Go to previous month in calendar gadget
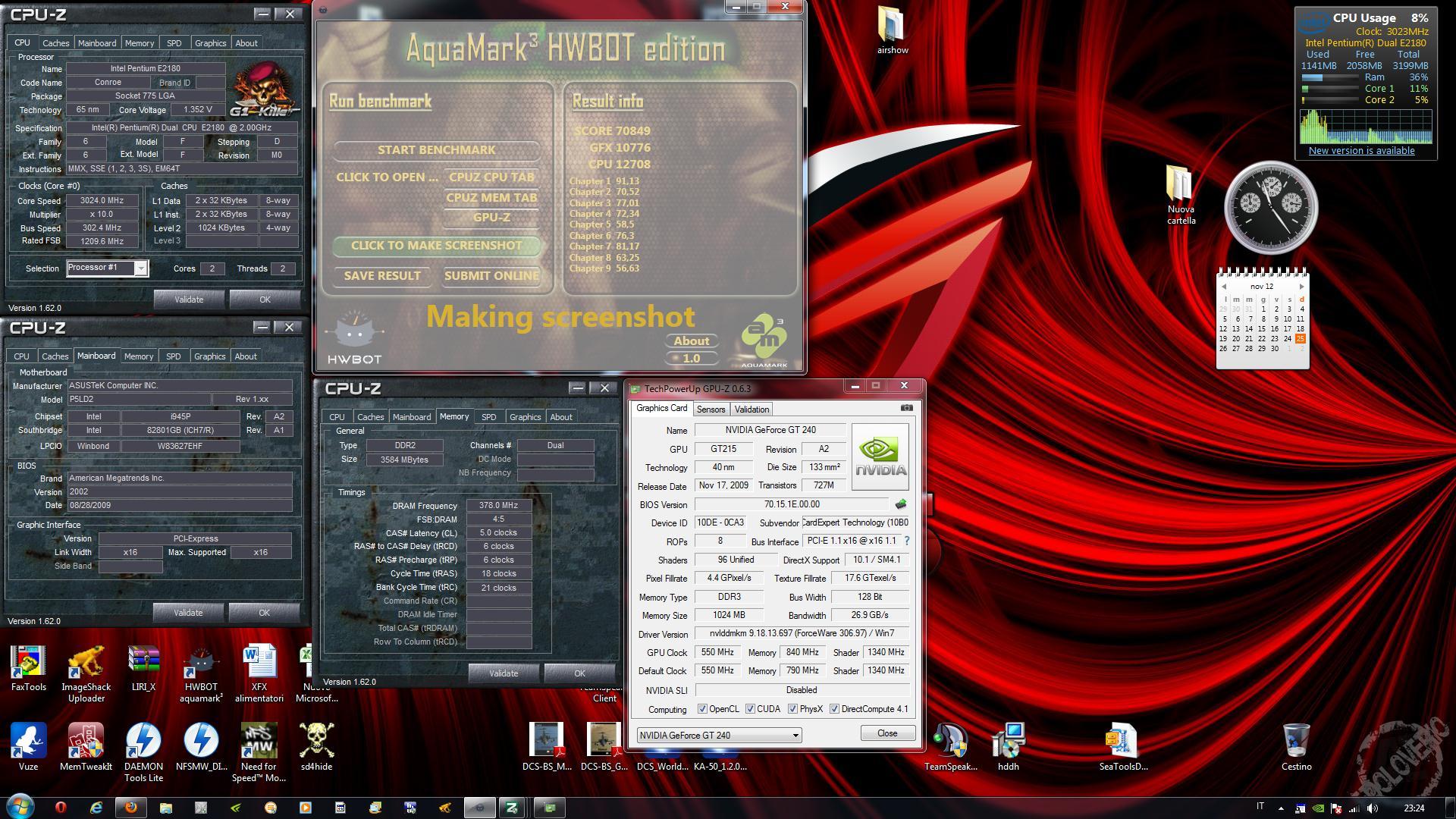1456x819 pixels. pos(1223,287)
